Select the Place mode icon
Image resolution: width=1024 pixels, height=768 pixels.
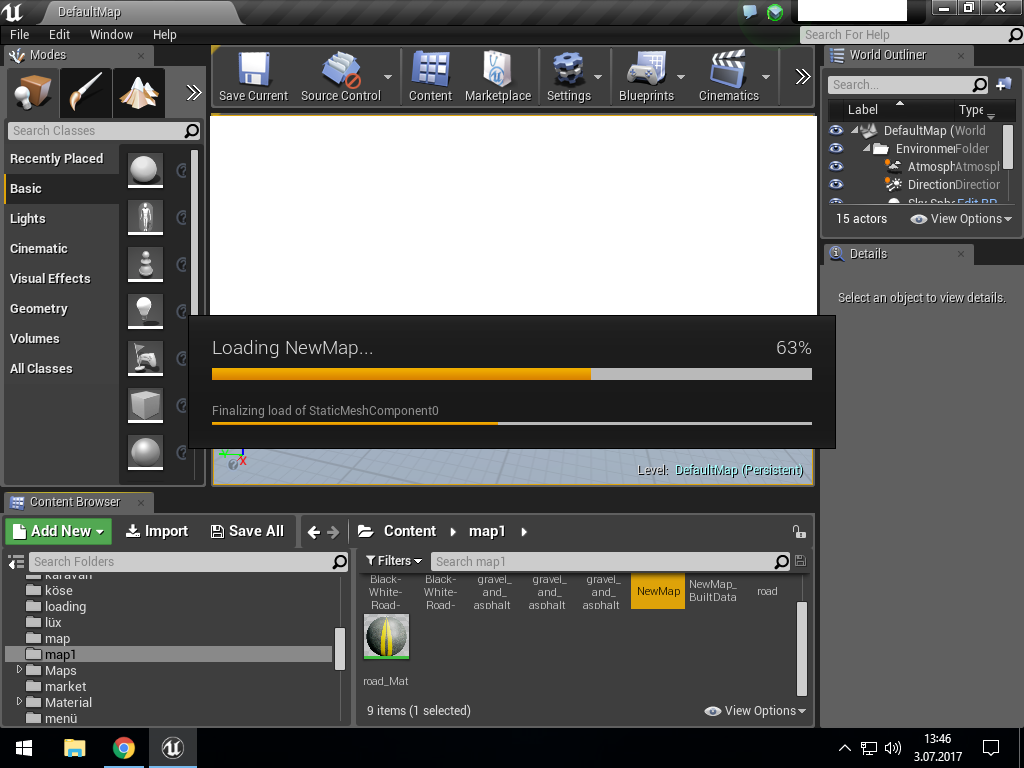[x=32, y=92]
